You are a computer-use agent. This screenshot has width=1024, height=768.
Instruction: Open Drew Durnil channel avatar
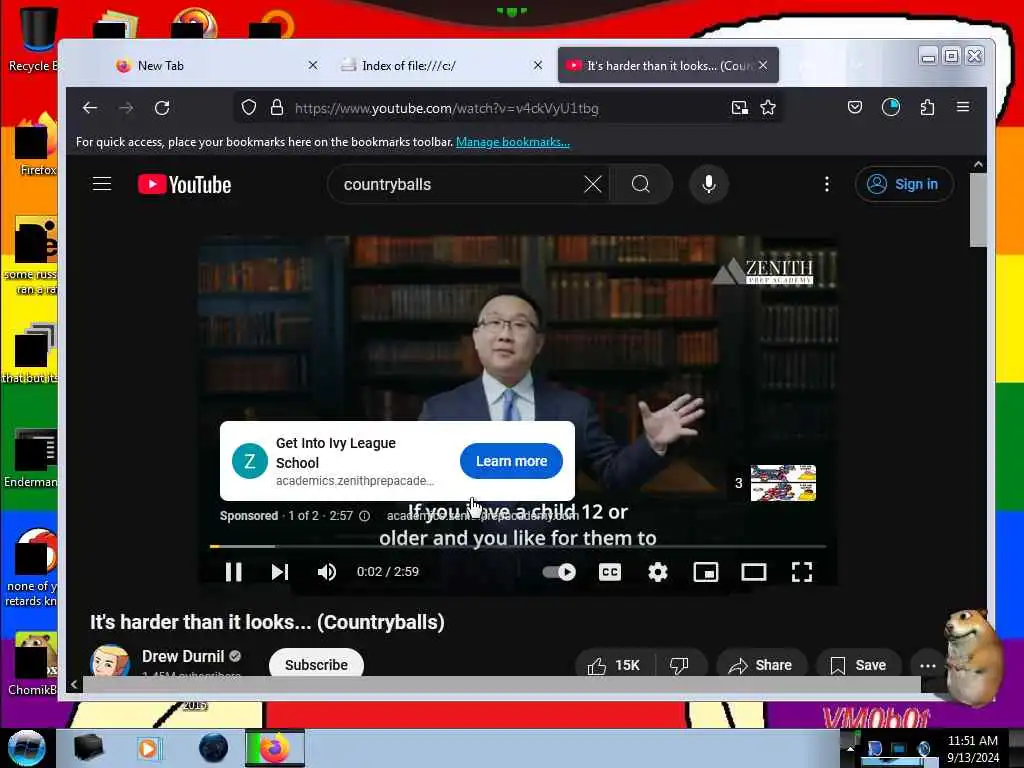pyautogui.click(x=109, y=661)
